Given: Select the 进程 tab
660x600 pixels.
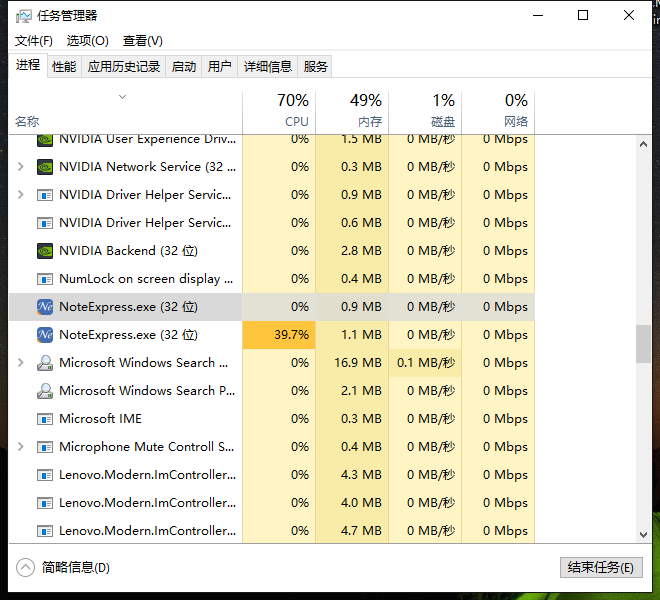Looking at the screenshot, I should (x=28, y=65).
